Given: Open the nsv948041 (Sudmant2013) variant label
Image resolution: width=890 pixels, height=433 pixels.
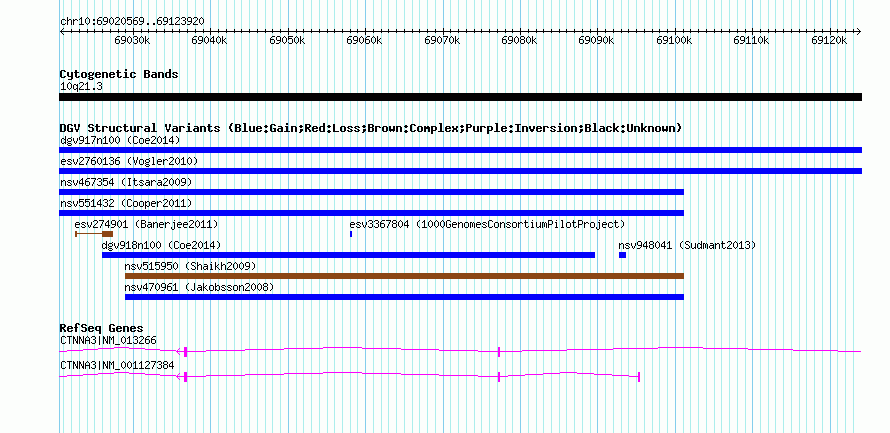Looking at the screenshot, I should pos(687,245).
